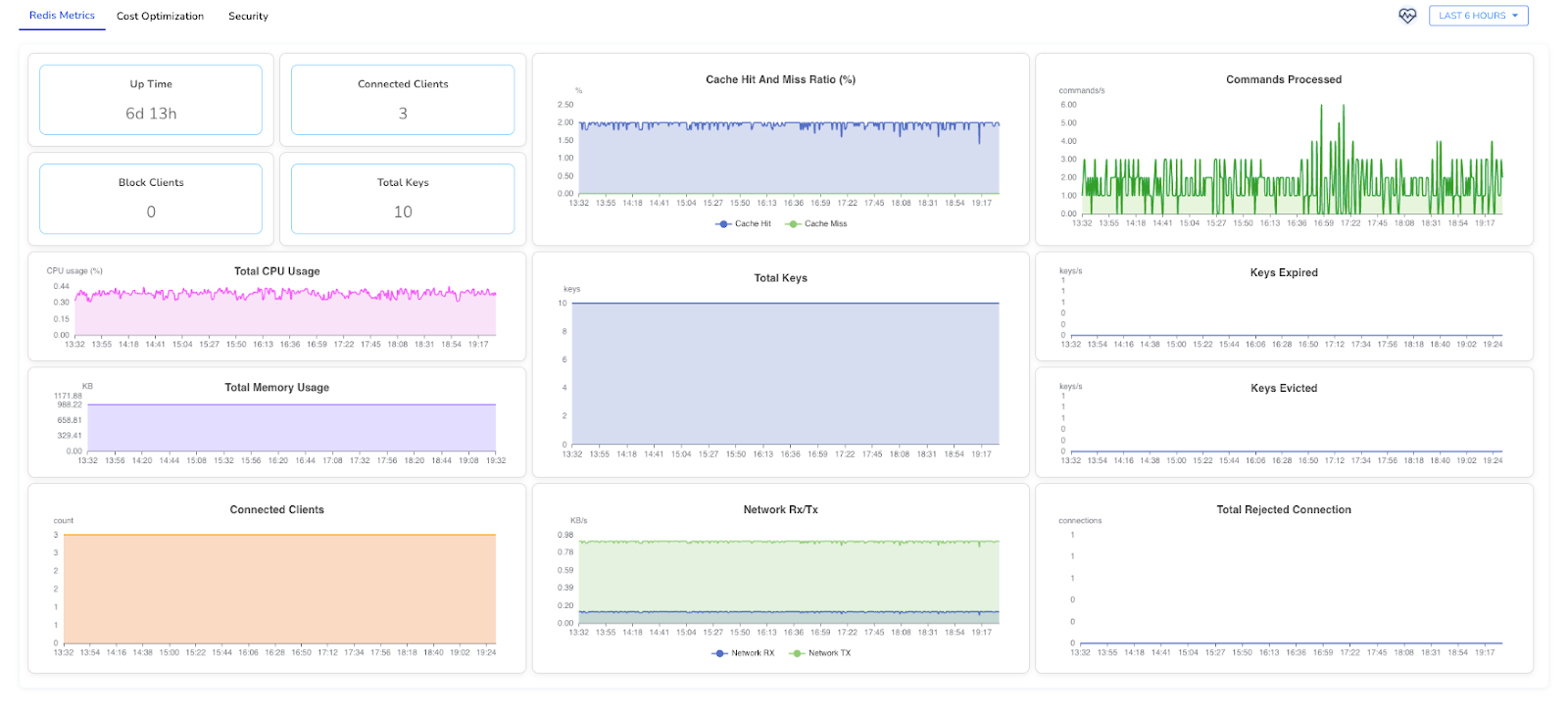
Task: Select the Up Time 6d 13h card
Action: coord(151,100)
